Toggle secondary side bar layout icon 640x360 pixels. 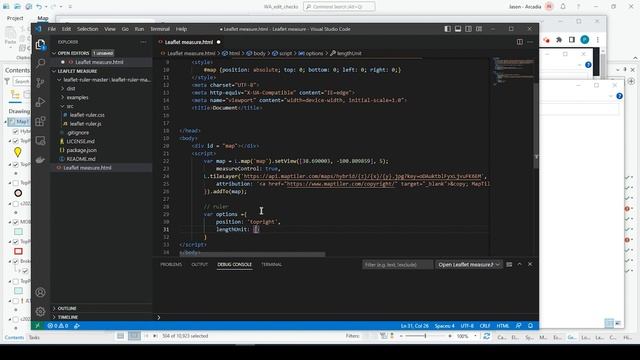click(469, 29)
